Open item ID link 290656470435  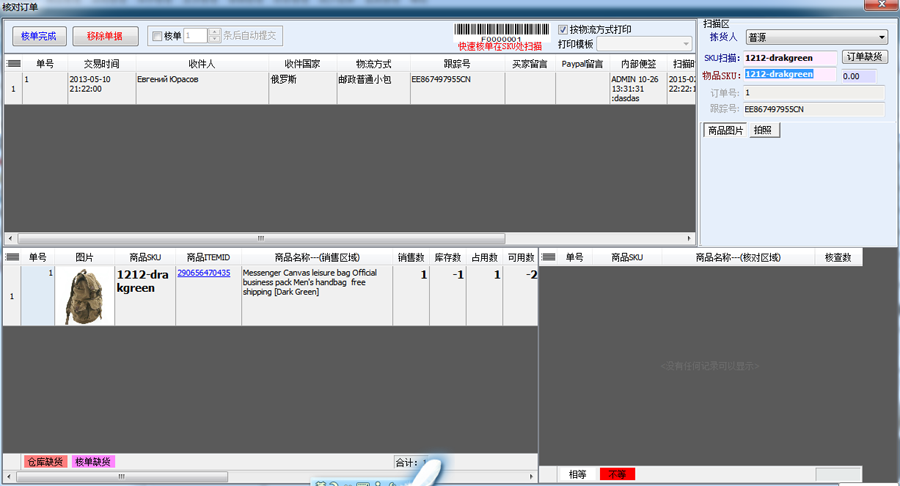(x=204, y=273)
